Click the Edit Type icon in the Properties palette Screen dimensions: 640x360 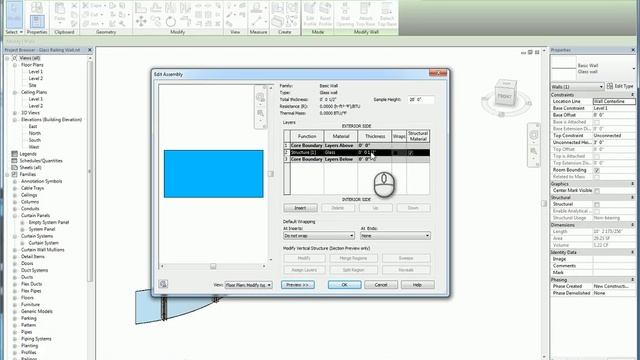coord(609,86)
